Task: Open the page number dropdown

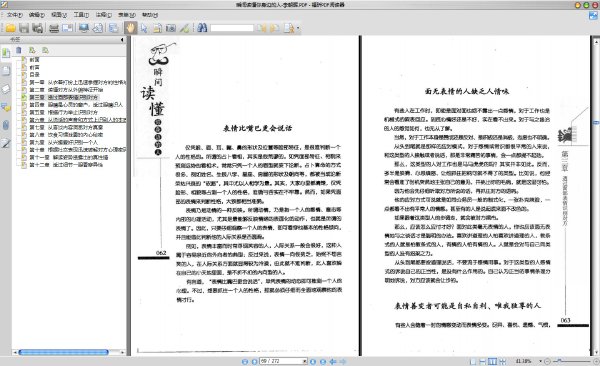Action: [x=305, y=361]
